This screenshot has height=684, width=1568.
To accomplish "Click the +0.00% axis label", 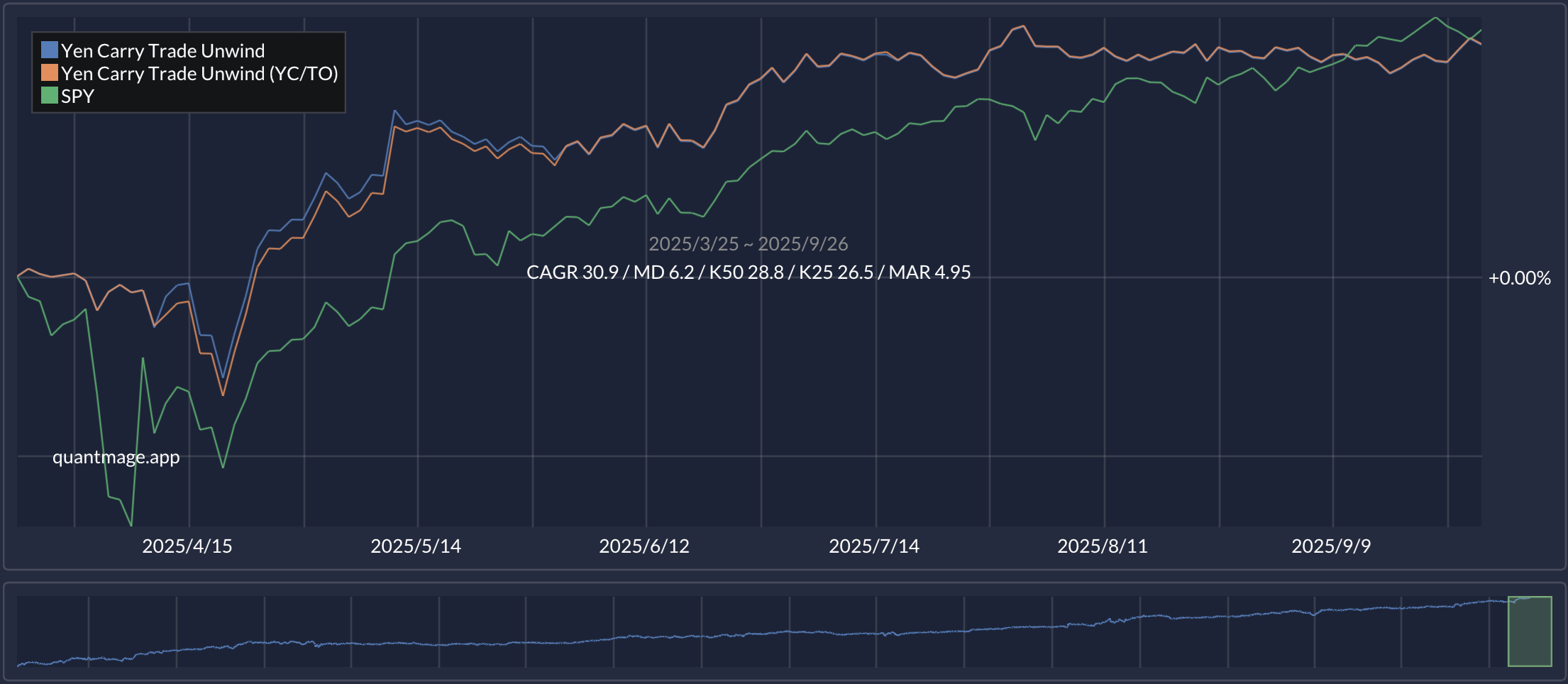I will pyautogui.click(x=1519, y=277).
